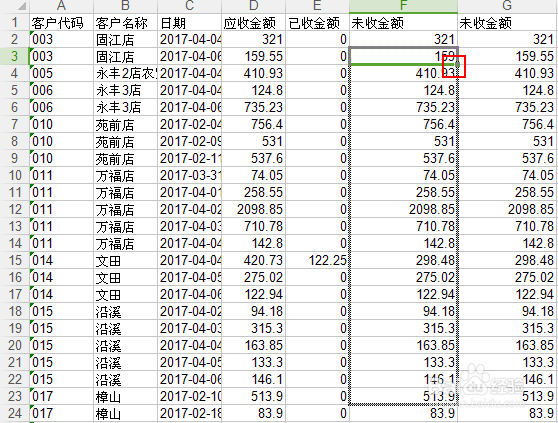This screenshot has height=423, width=558.
Task: Select 298.48 in column F
Action: (x=403, y=260)
